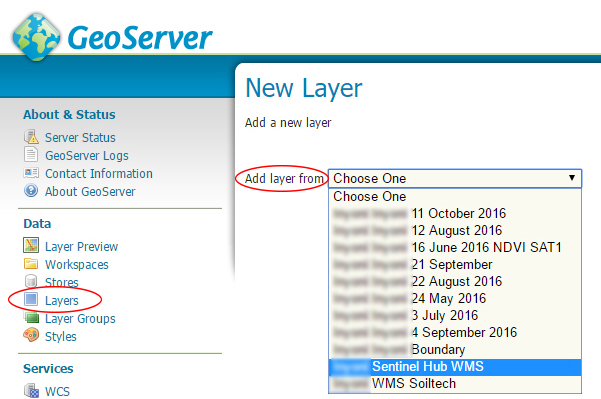Open the Layers link in the sidebar
Image resolution: width=601 pixels, height=399 pixels.
(62, 300)
